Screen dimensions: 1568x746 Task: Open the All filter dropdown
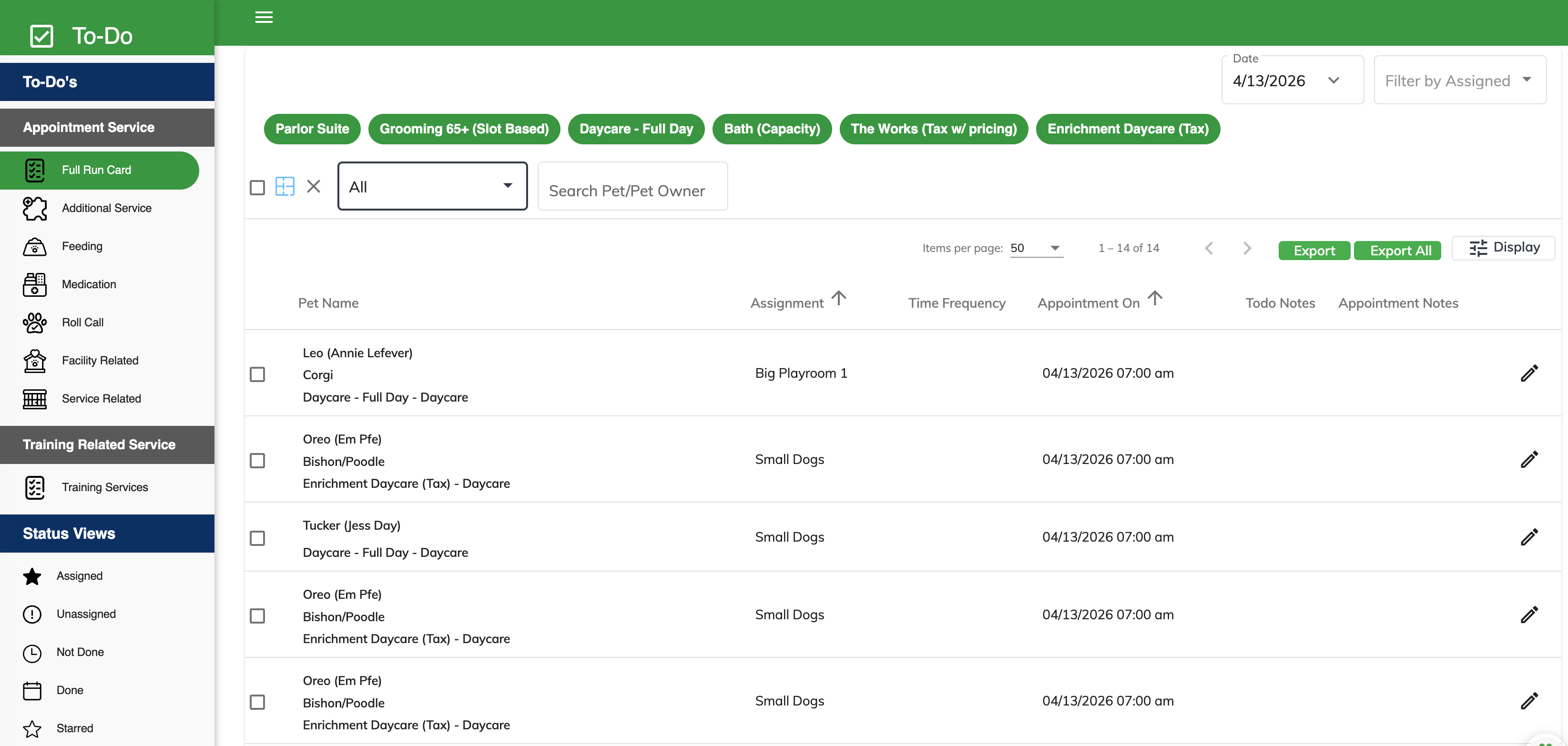(432, 186)
